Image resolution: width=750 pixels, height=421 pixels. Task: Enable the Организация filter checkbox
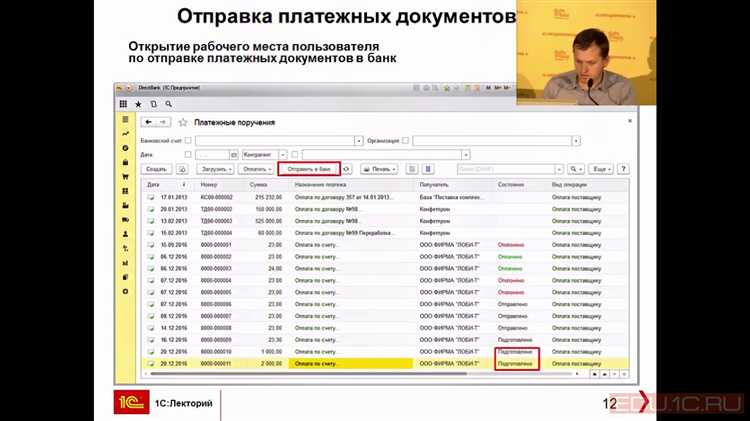(405, 141)
